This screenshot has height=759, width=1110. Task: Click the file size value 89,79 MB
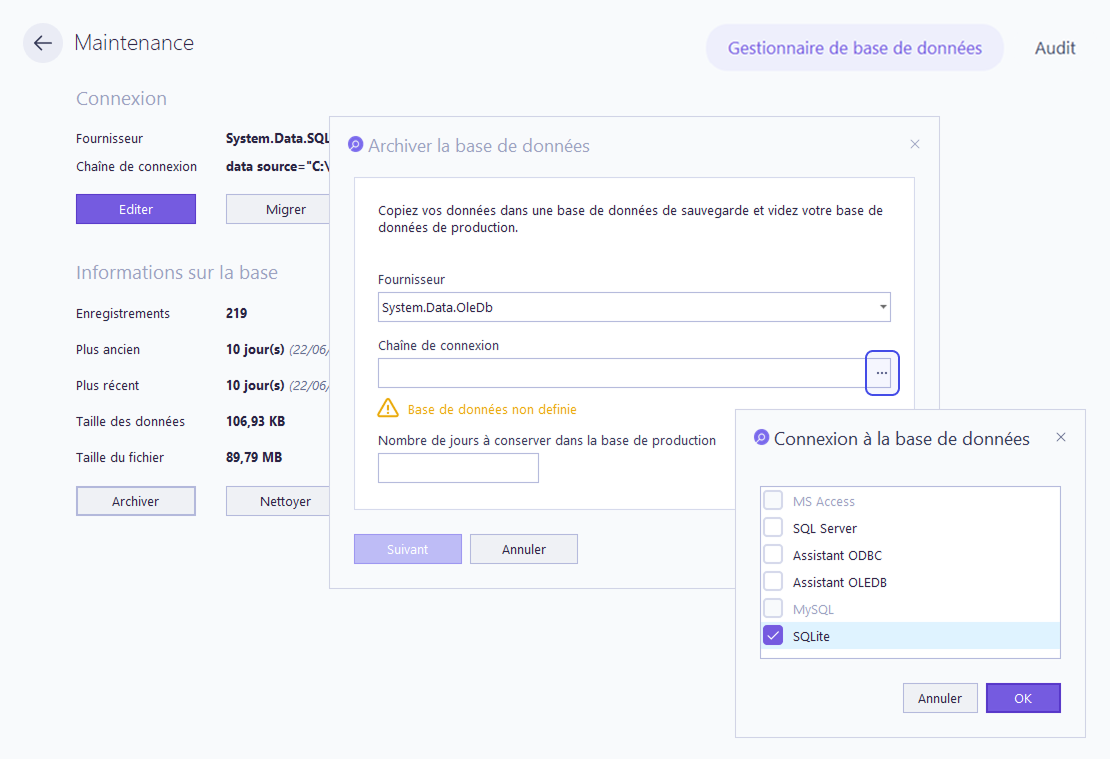click(x=254, y=457)
